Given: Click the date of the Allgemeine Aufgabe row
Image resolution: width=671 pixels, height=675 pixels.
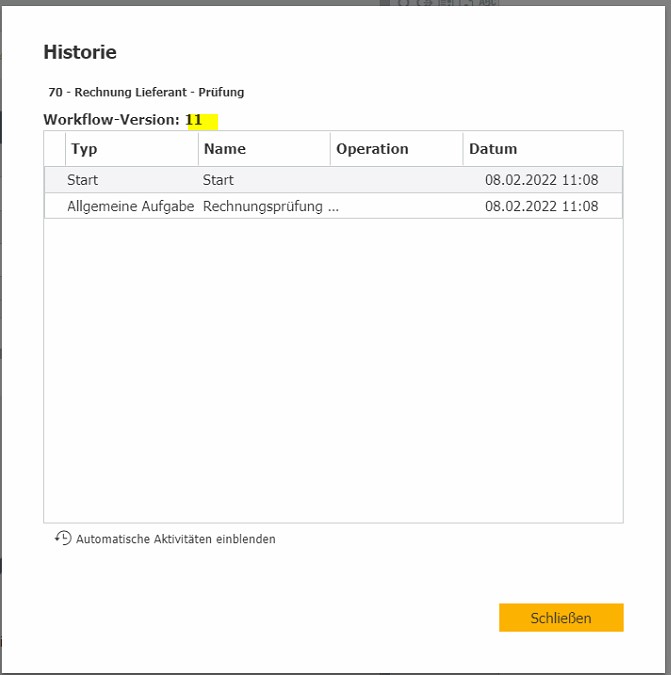Looking at the screenshot, I should pyautogui.click(x=541, y=206).
